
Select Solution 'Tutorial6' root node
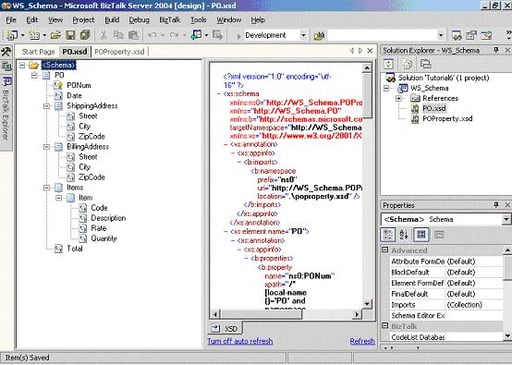click(444, 78)
